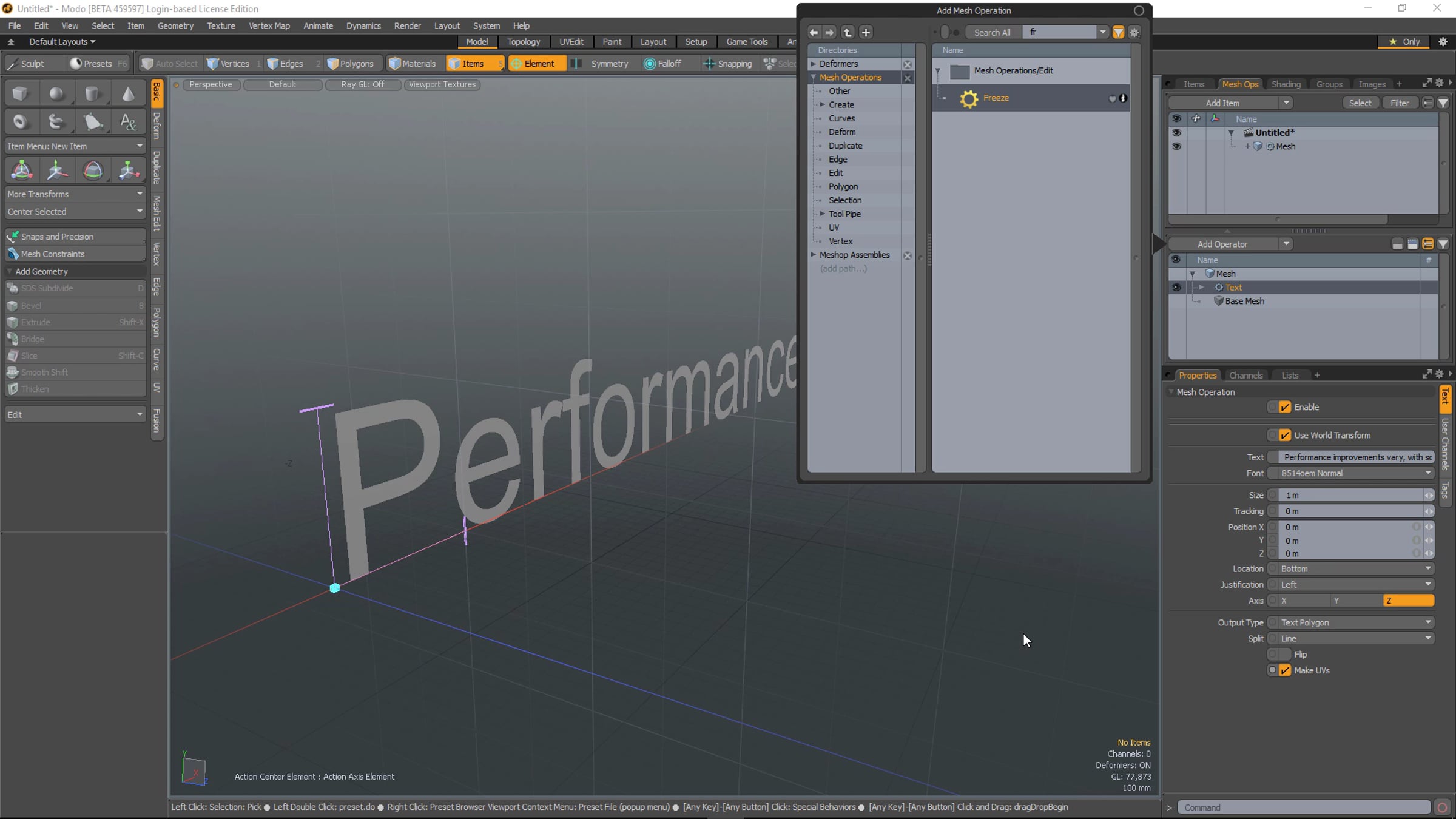The height and width of the screenshot is (819, 1456).
Task: Select the cube primitive tool icon
Action: click(x=21, y=94)
